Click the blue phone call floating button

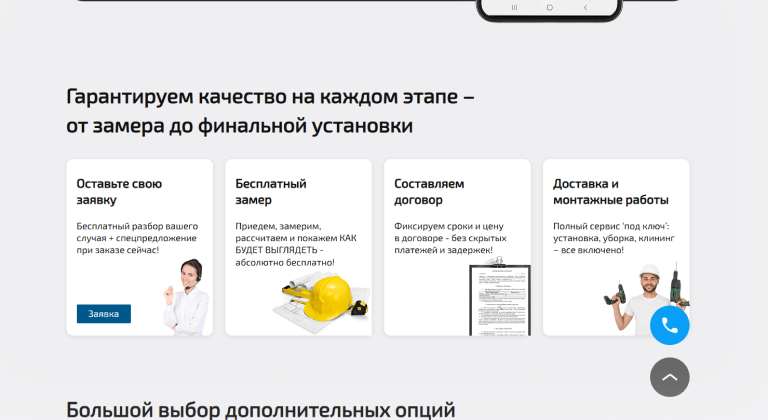click(669, 326)
